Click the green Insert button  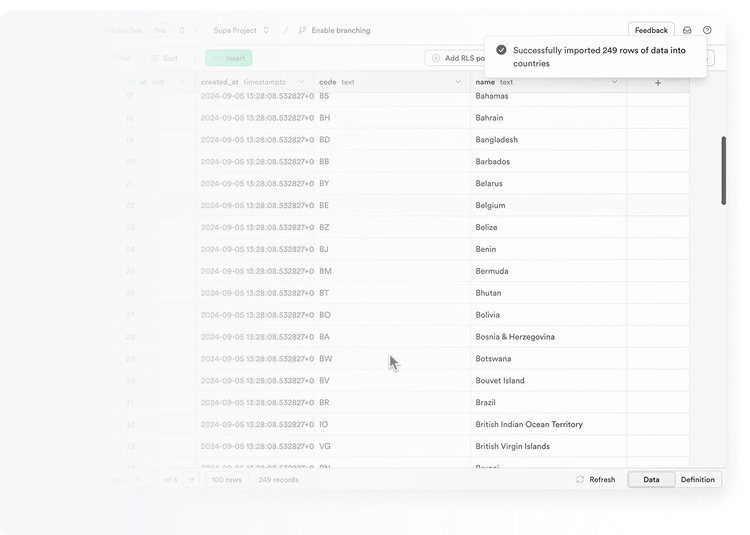click(x=228, y=58)
